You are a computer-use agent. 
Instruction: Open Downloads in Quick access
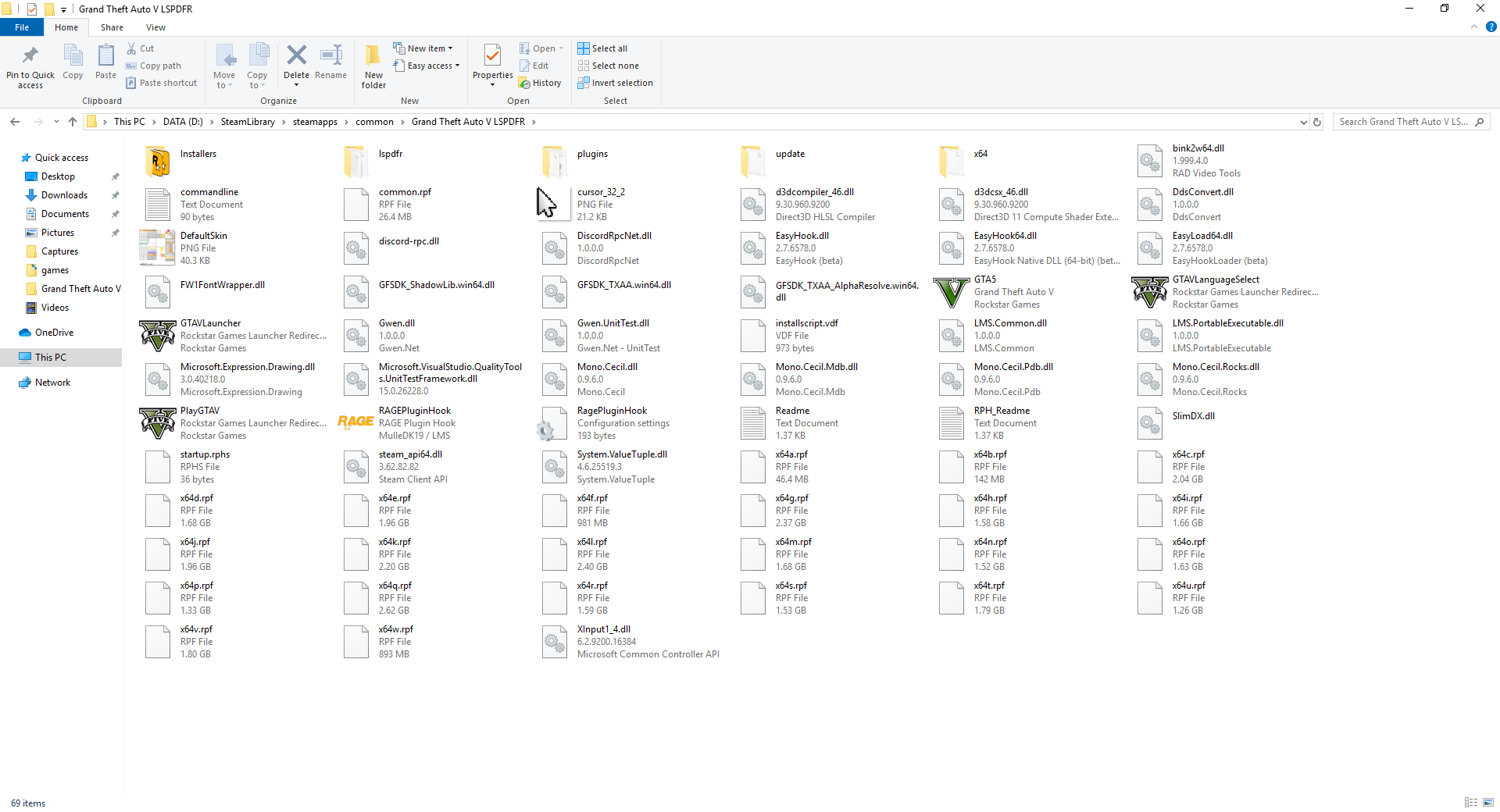click(64, 195)
